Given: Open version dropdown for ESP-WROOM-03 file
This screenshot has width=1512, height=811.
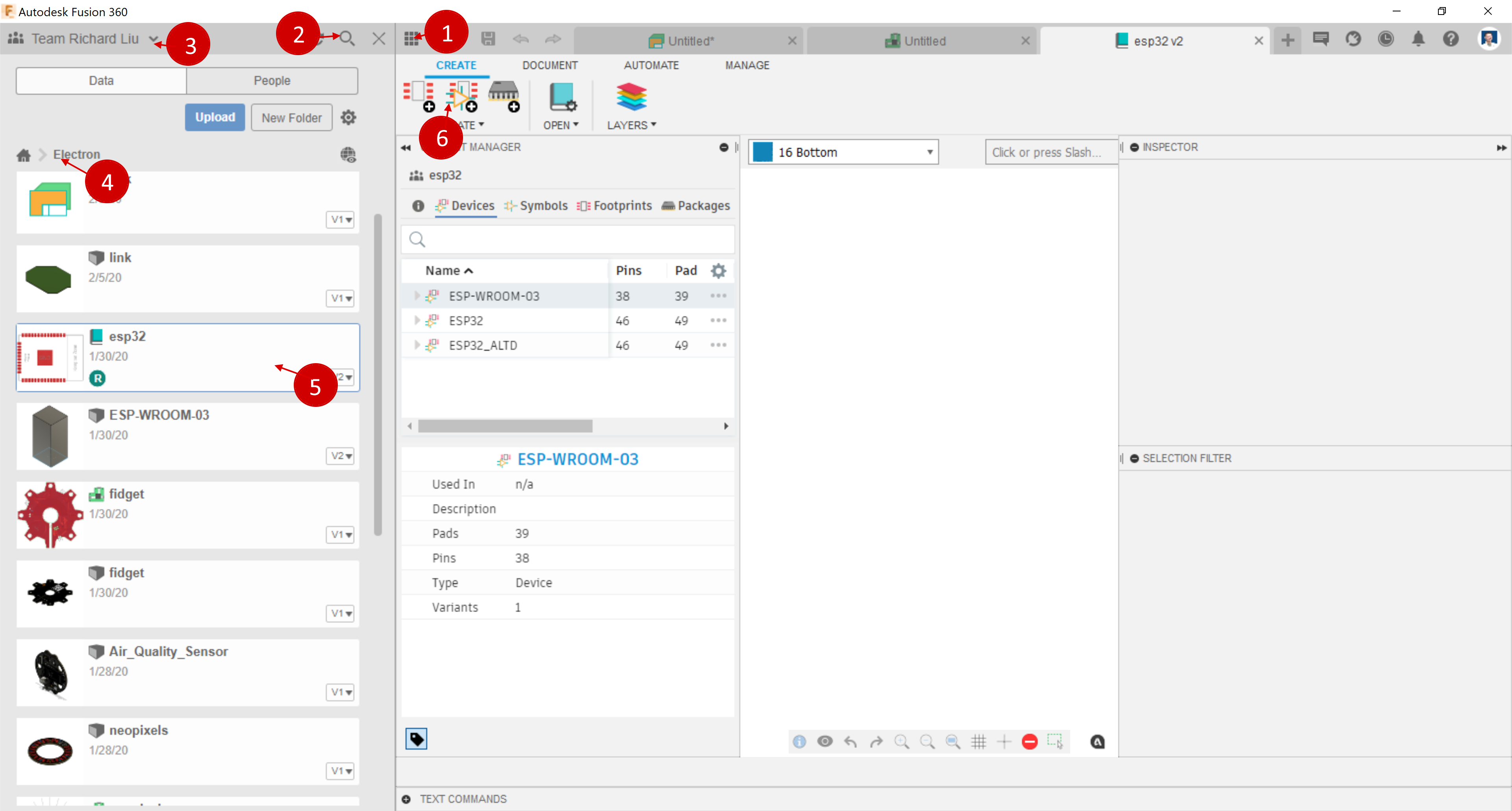Looking at the screenshot, I should [340, 456].
